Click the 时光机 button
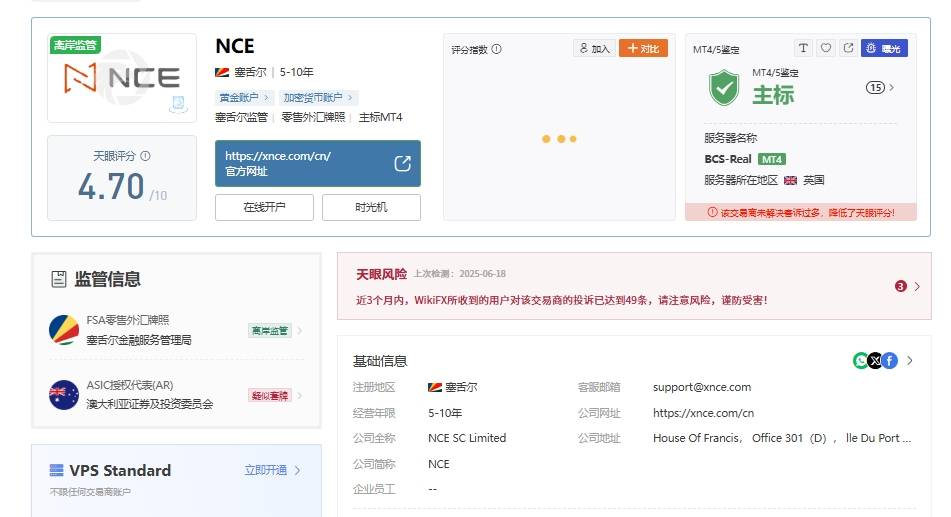951x517 pixels. pyautogui.click(x=371, y=207)
